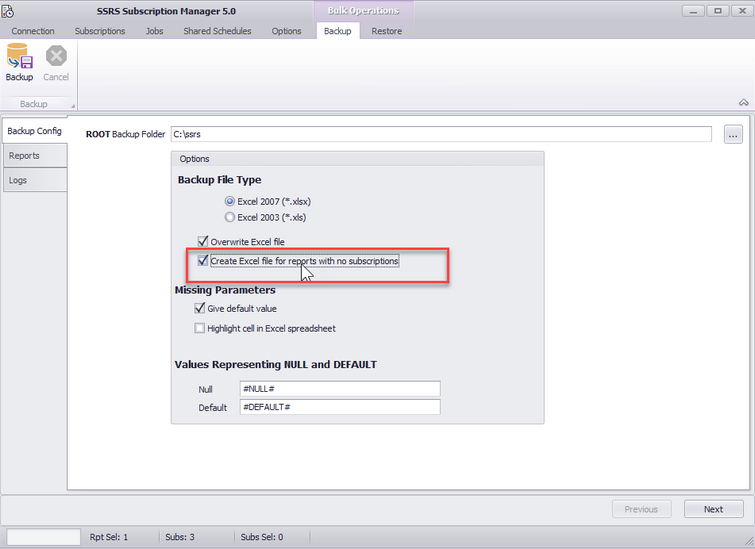The height and width of the screenshot is (549, 755).
Task: Open the Restore ribbon tab
Action: [x=386, y=31]
